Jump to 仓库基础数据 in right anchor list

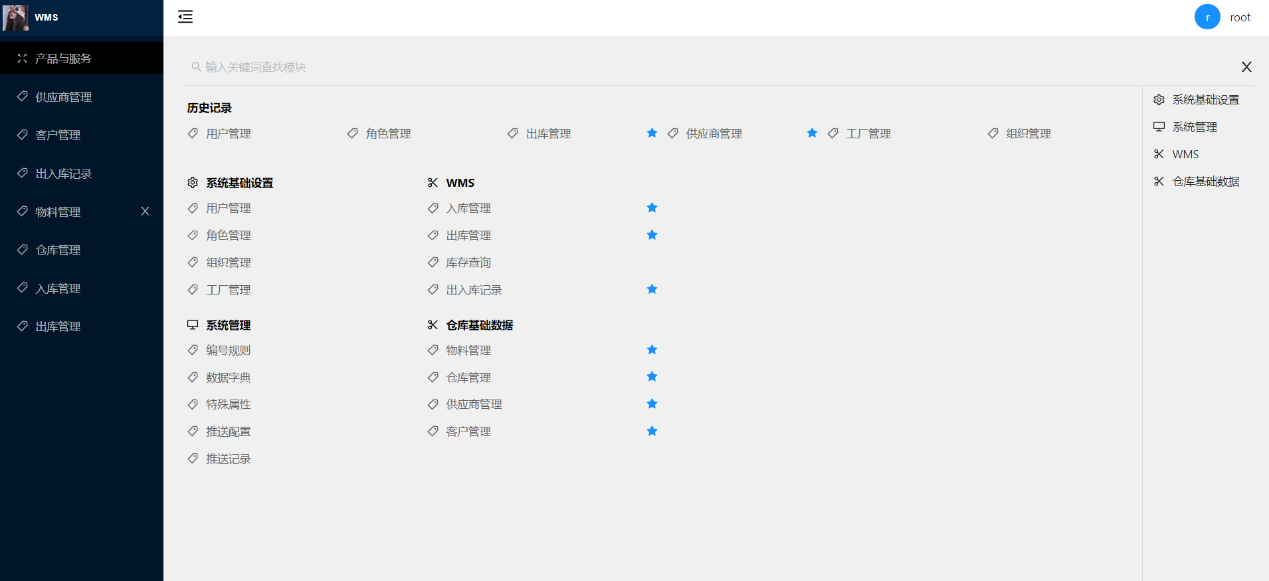click(x=1205, y=181)
